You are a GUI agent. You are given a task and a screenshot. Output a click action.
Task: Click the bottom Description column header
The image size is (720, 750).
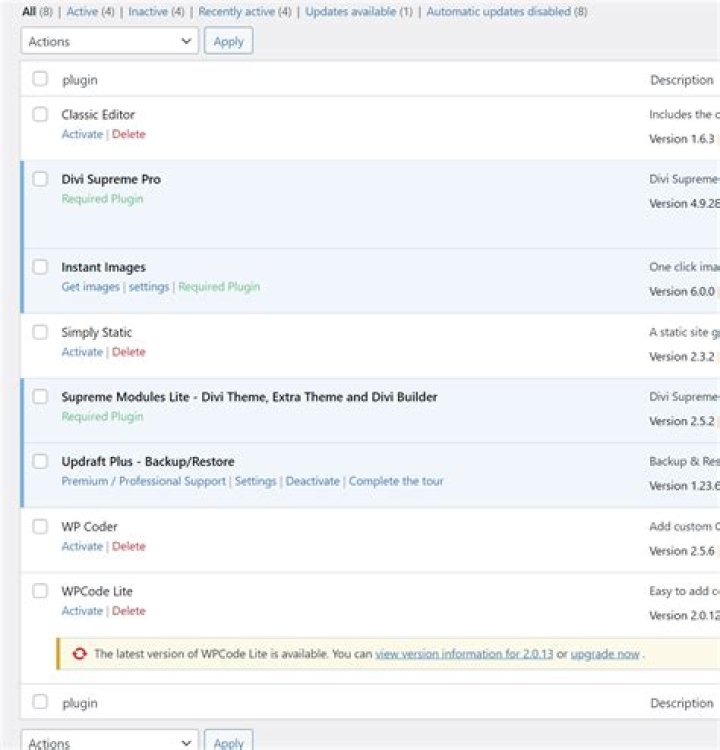click(x=682, y=703)
